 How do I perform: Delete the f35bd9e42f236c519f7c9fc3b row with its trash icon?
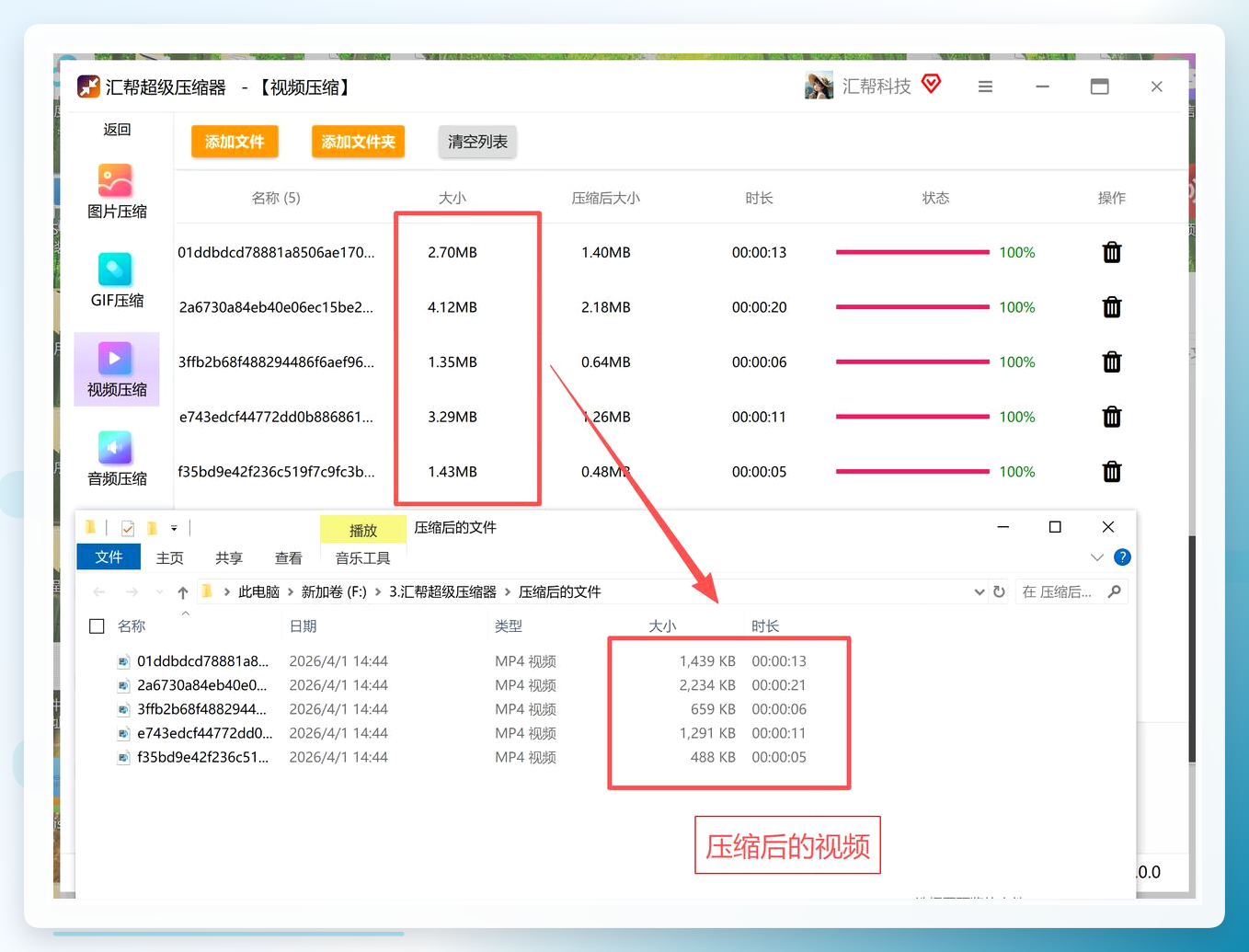pyautogui.click(x=1112, y=472)
